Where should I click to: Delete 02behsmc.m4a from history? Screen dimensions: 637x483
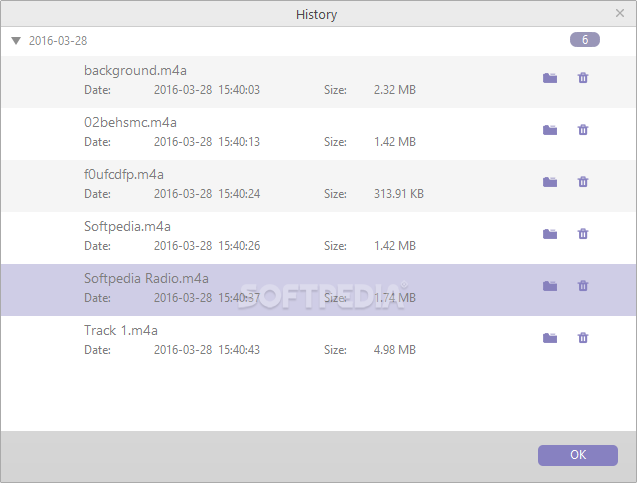(583, 130)
